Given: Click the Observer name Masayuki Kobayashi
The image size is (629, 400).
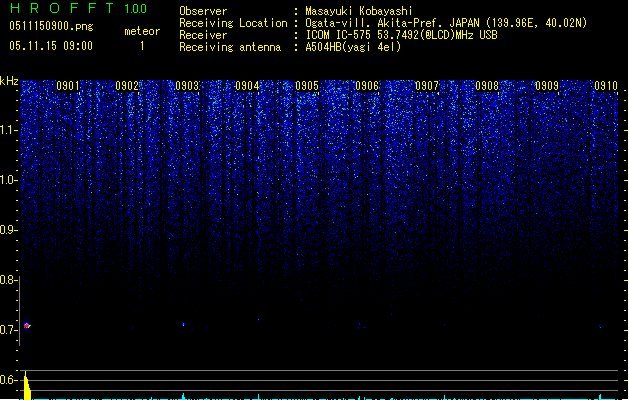Looking at the screenshot, I should [359, 11].
